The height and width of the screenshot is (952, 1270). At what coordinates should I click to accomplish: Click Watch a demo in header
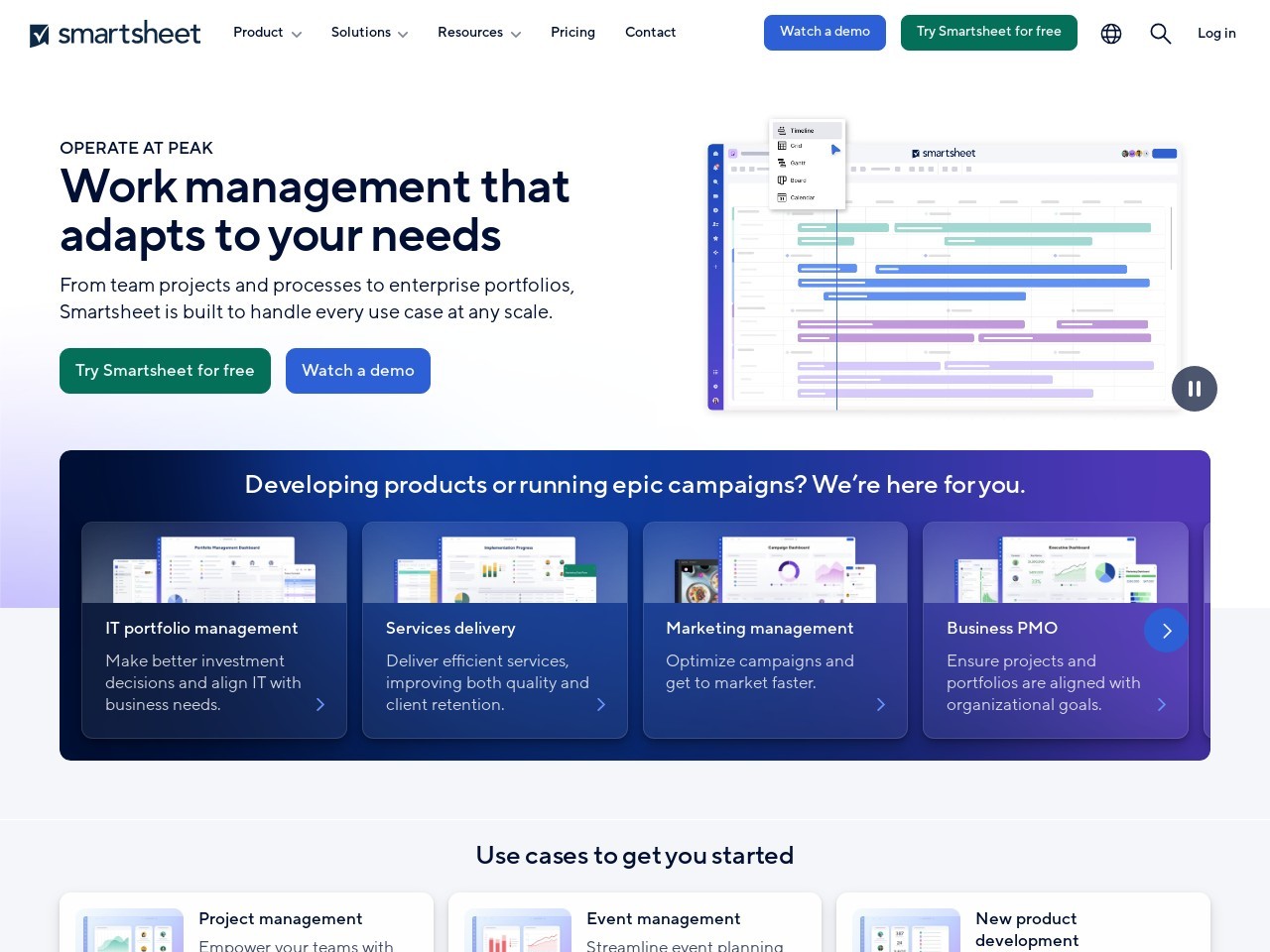tap(825, 33)
